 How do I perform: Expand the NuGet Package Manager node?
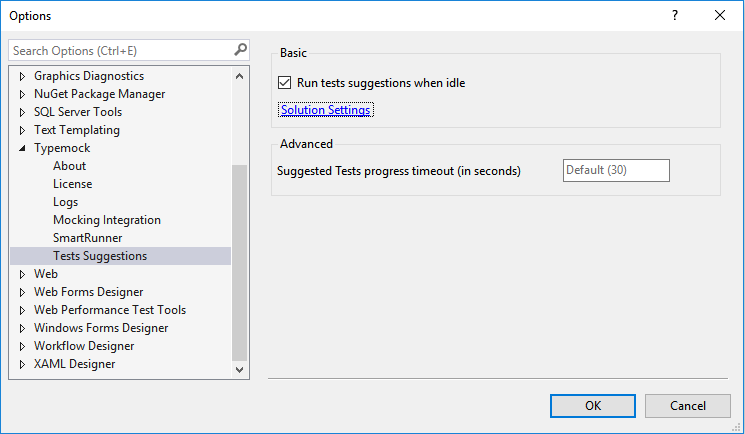[x=23, y=94]
